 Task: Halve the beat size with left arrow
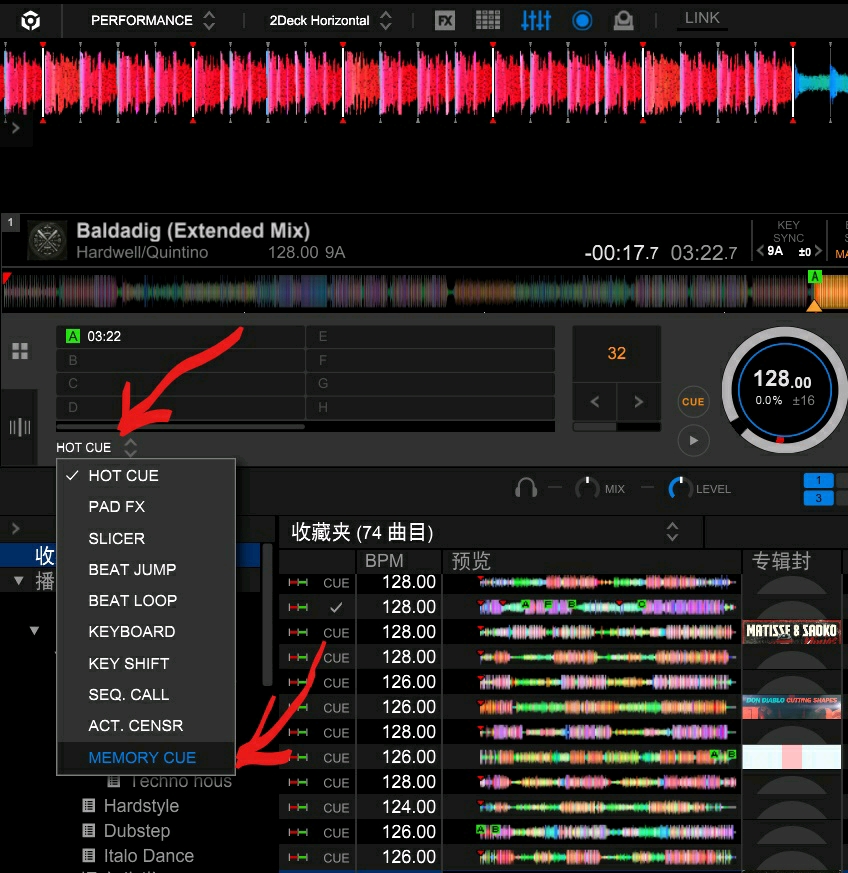coord(595,401)
